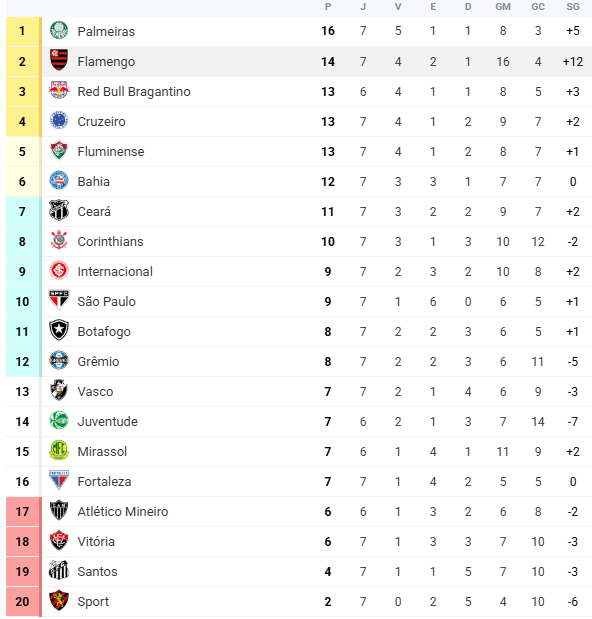Click the Botafogo star crest
The height and width of the screenshot is (619, 592).
point(59,330)
